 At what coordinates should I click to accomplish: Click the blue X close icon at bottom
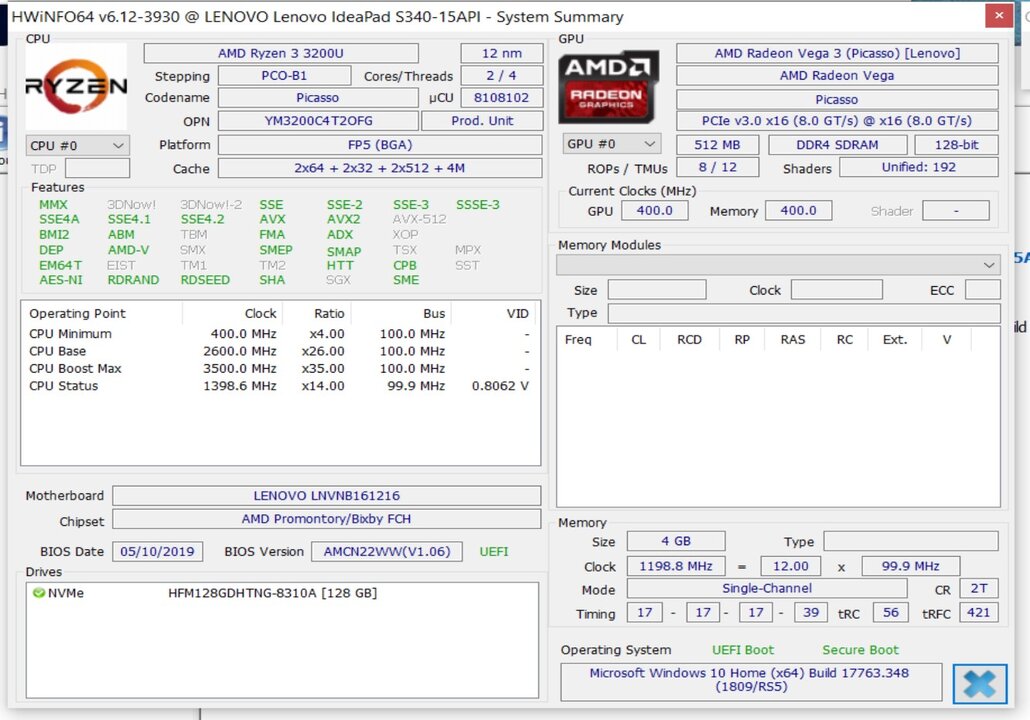tap(979, 684)
